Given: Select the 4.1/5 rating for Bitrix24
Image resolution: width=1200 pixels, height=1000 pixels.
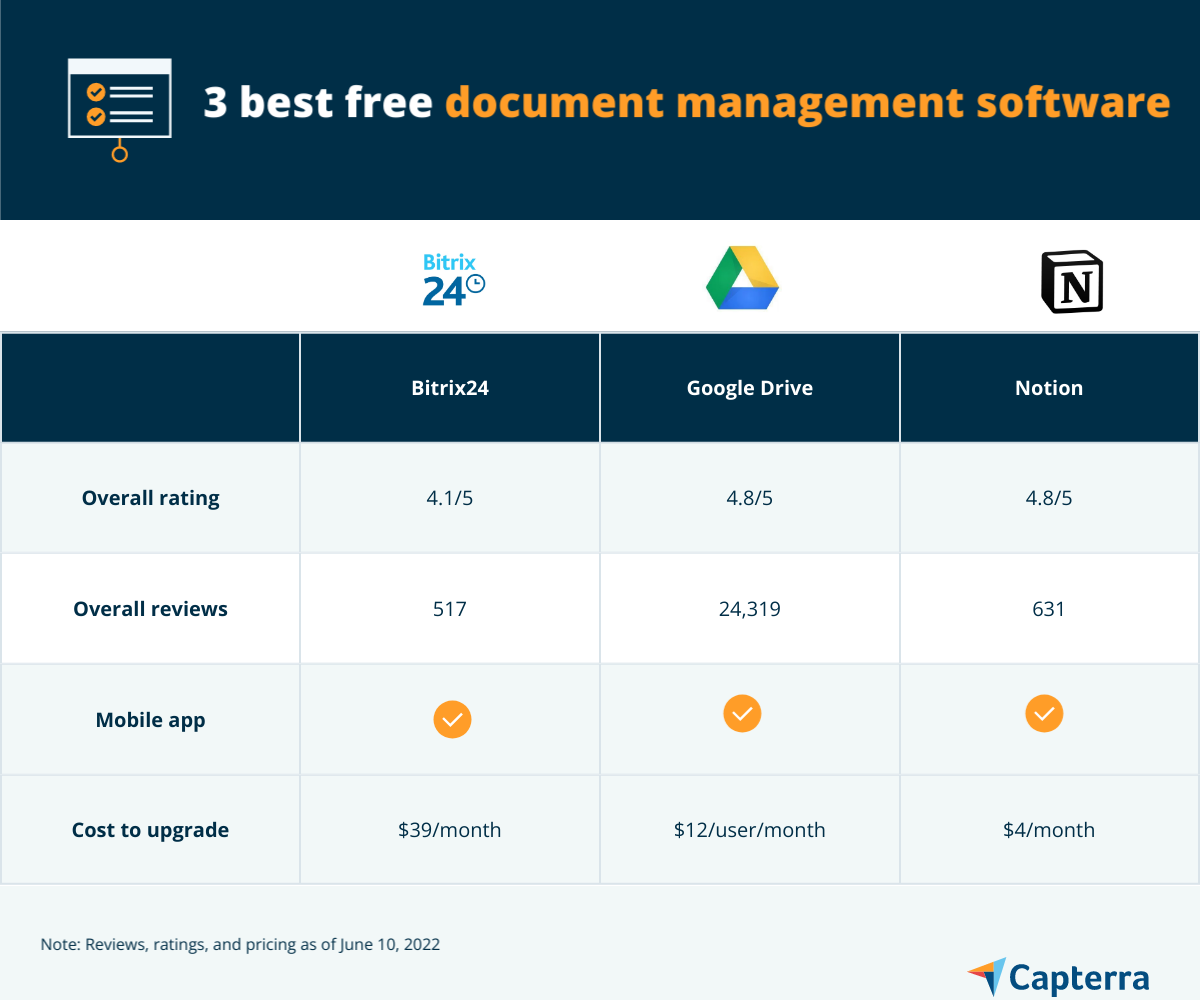Looking at the screenshot, I should coord(450,498).
